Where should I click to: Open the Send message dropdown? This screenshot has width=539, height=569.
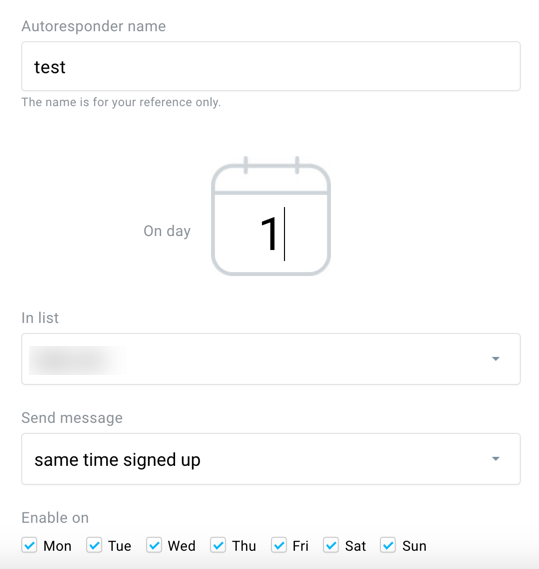point(271,459)
